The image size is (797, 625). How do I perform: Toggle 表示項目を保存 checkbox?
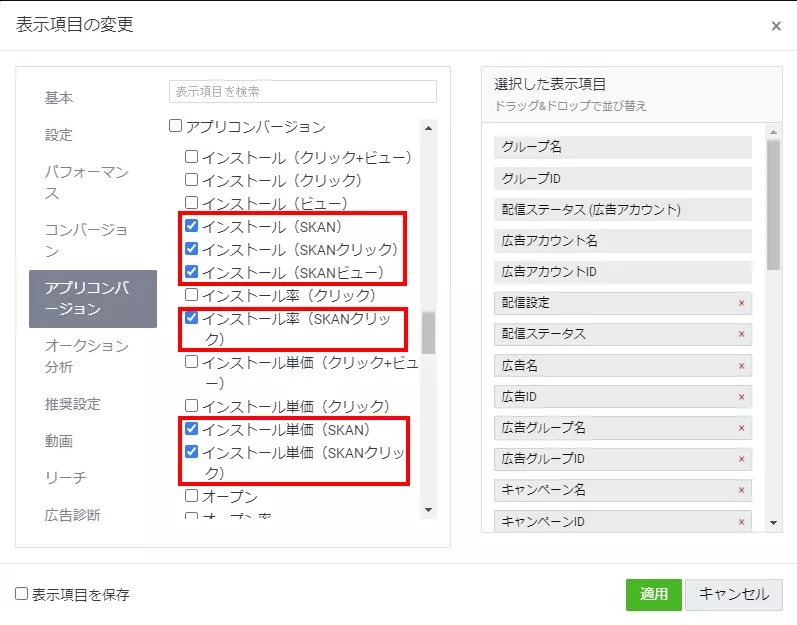pyautogui.click(x=22, y=594)
